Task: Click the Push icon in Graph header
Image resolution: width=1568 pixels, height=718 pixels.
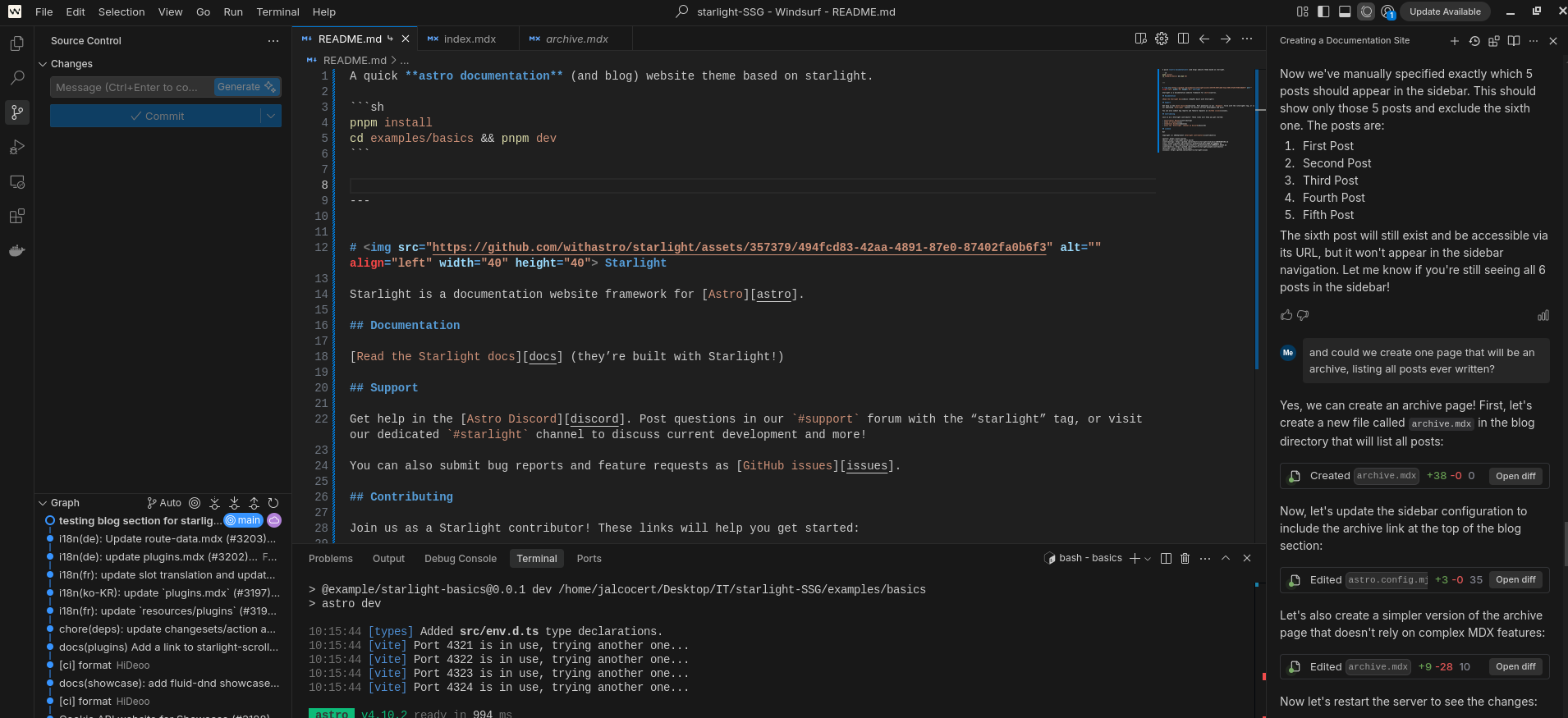Action: click(x=254, y=503)
